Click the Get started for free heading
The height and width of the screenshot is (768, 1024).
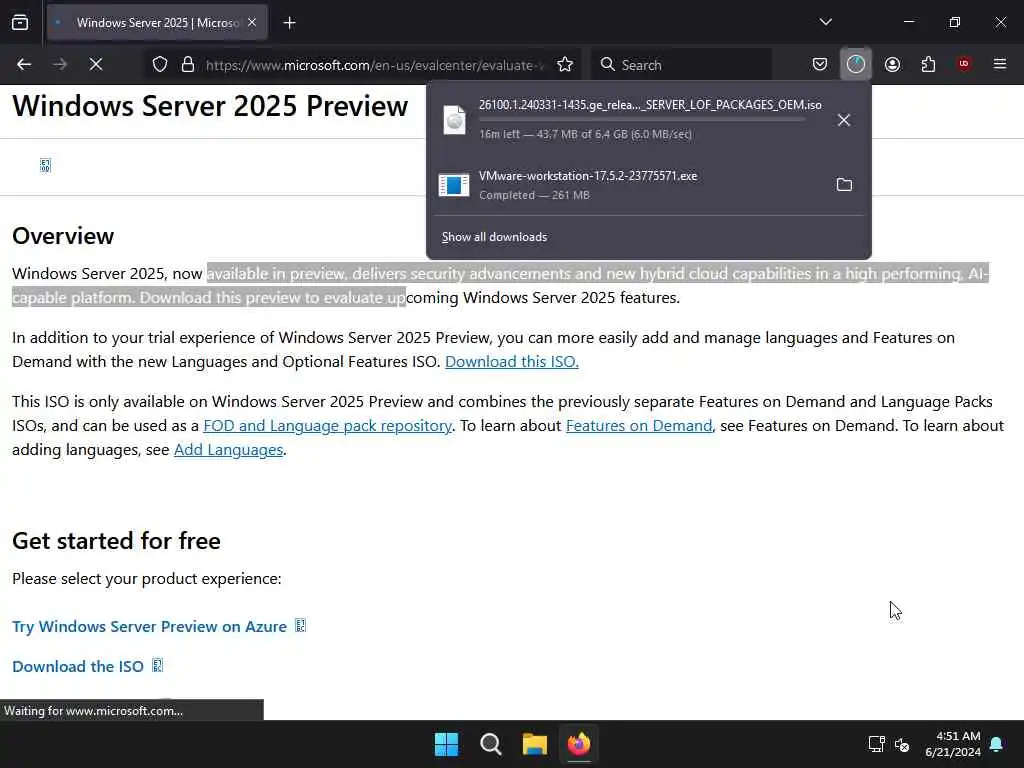(x=116, y=541)
